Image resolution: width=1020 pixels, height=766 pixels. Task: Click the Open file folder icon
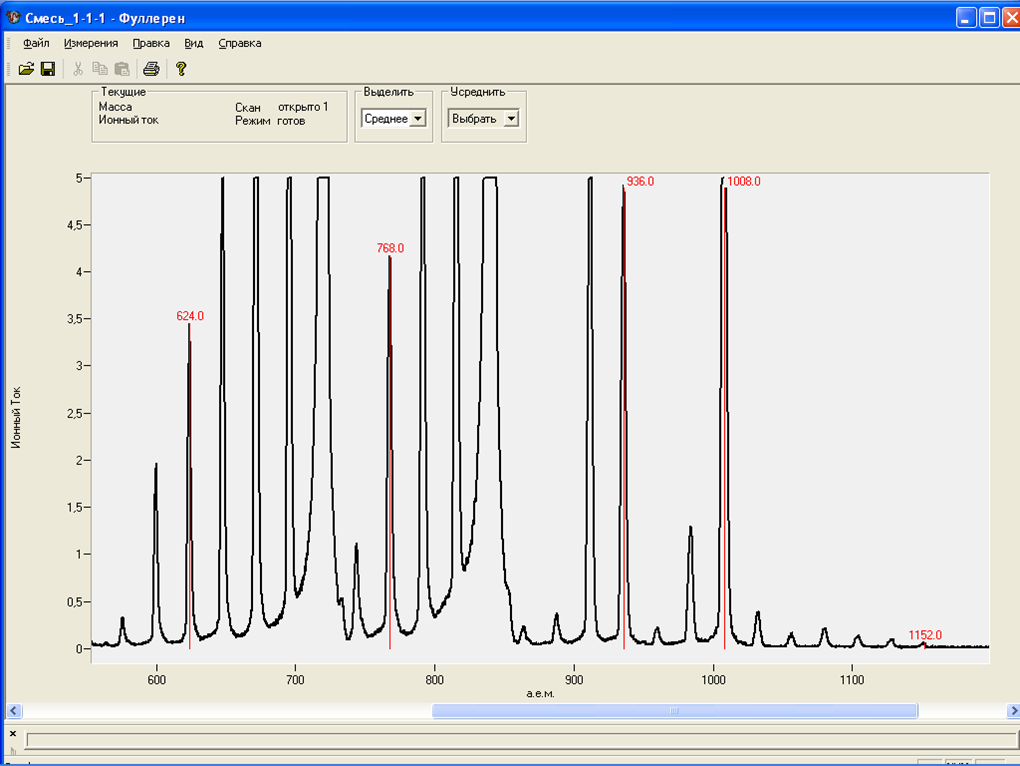(26, 69)
